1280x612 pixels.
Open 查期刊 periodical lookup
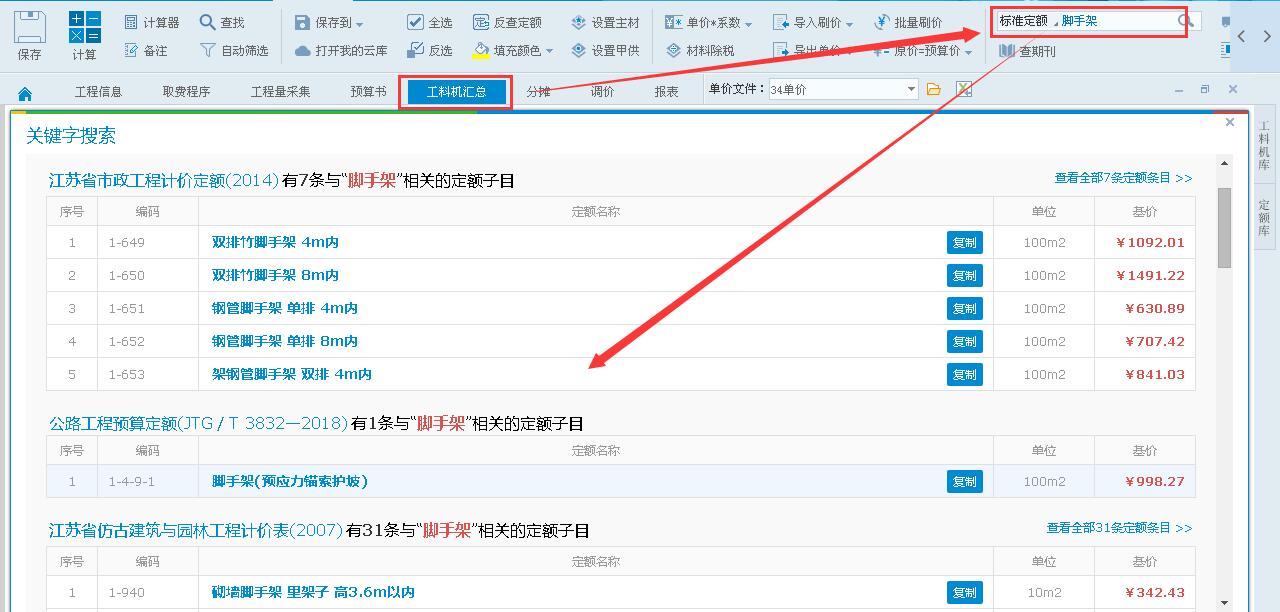1027,51
